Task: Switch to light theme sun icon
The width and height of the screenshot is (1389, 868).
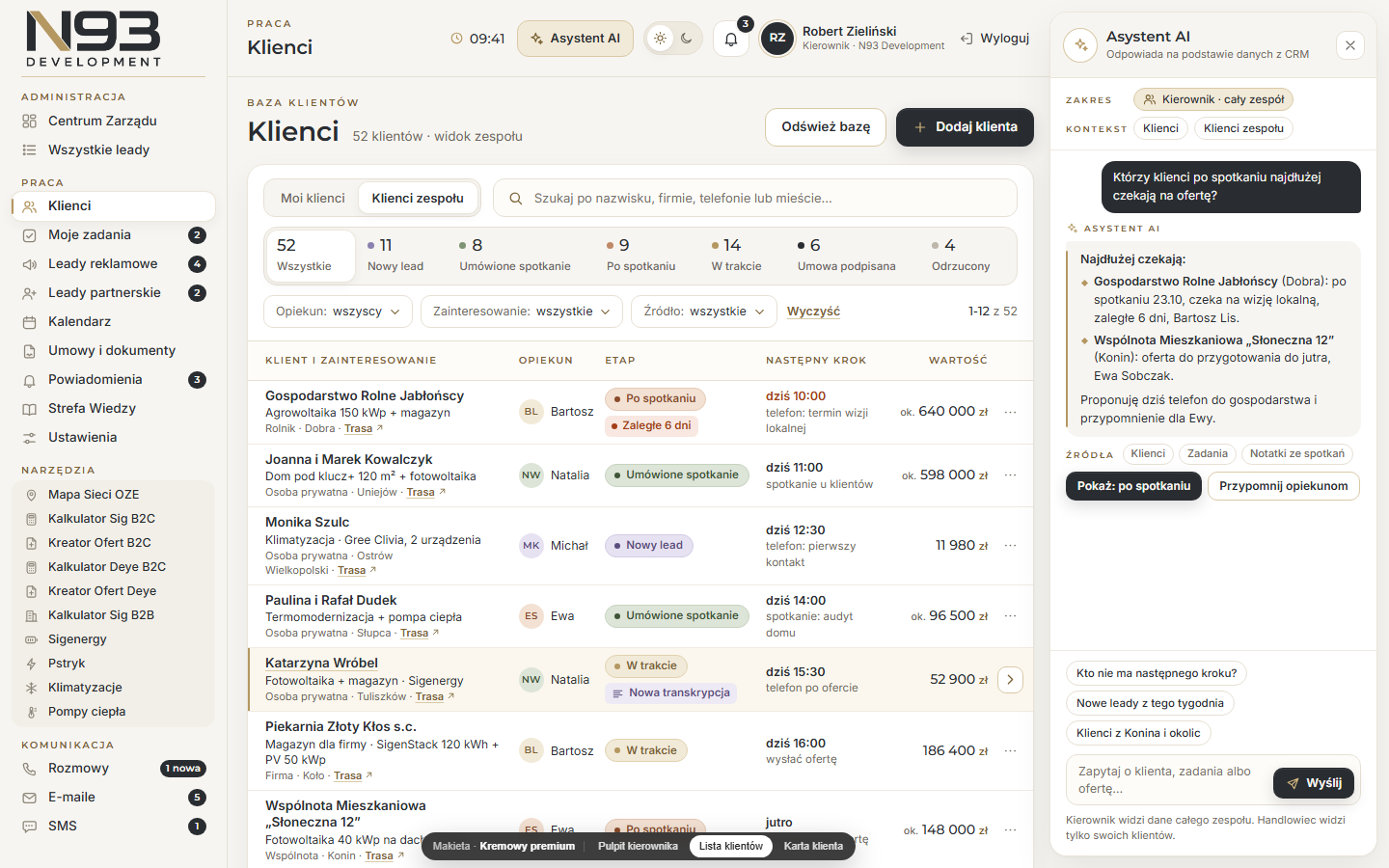Action: point(660,39)
